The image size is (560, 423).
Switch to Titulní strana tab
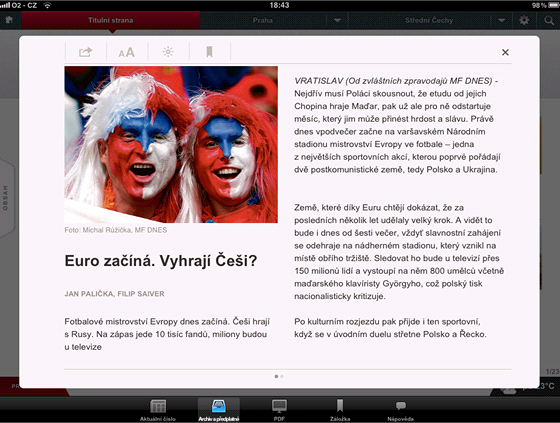click(x=111, y=20)
